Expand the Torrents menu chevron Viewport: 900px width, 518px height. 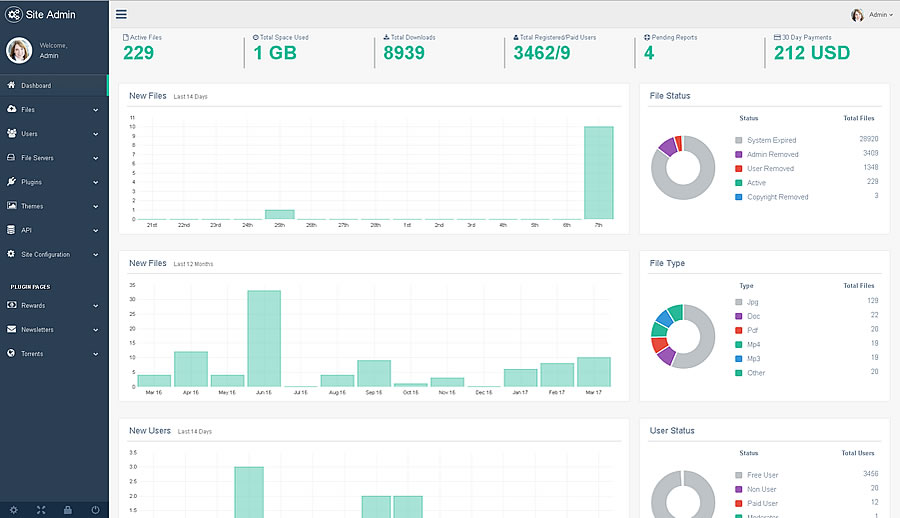click(x=96, y=354)
